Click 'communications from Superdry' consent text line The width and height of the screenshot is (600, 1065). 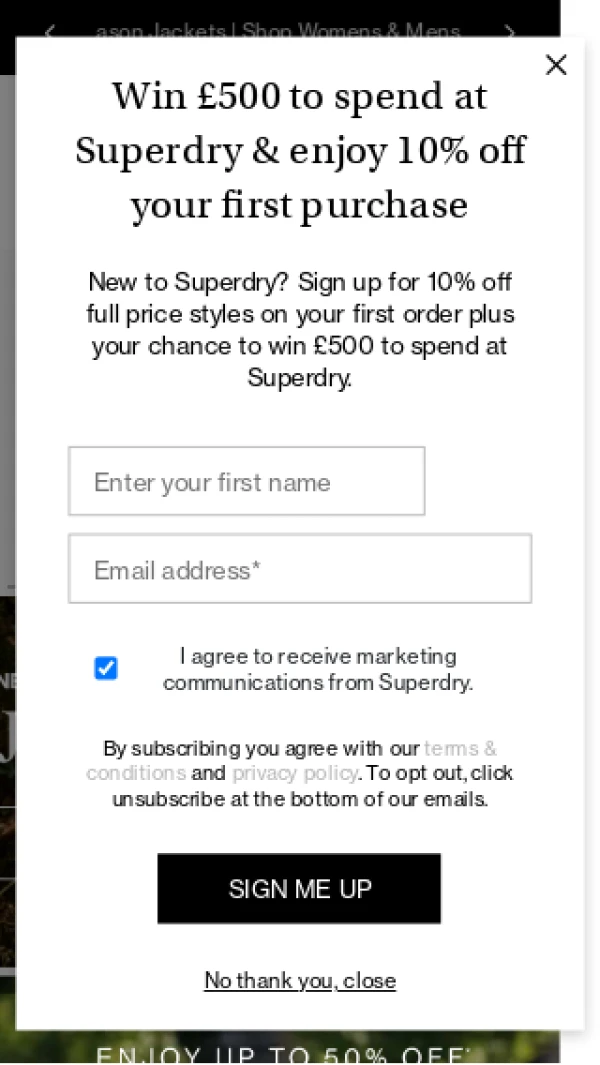point(318,682)
